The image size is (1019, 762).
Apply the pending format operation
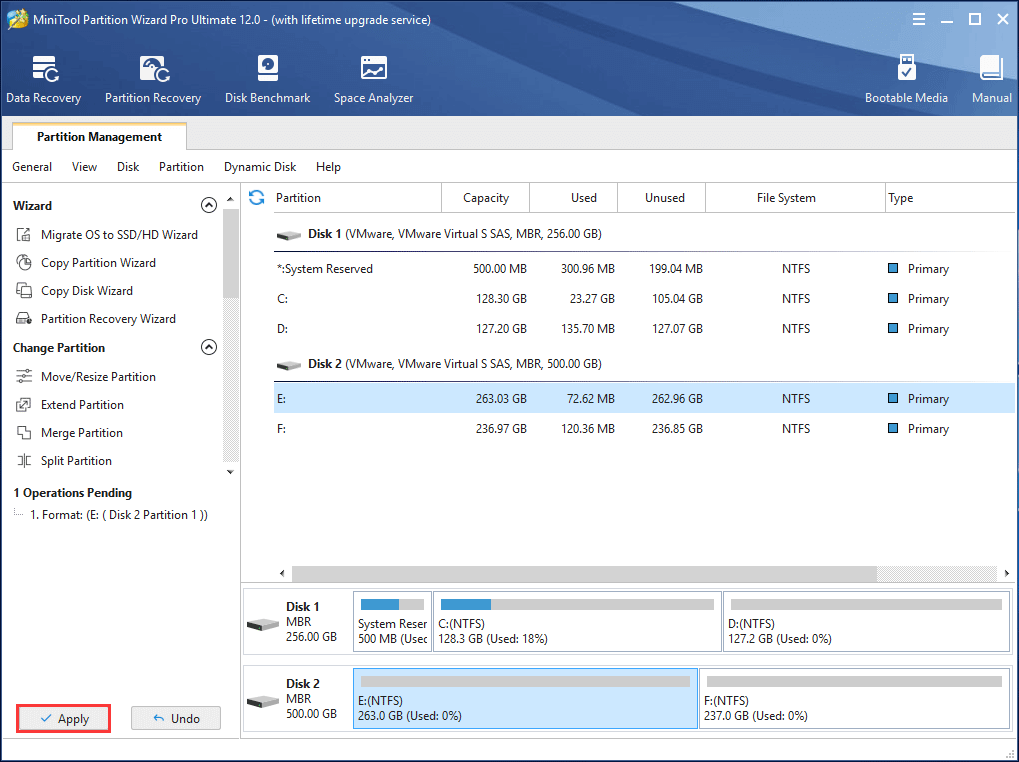(63, 718)
